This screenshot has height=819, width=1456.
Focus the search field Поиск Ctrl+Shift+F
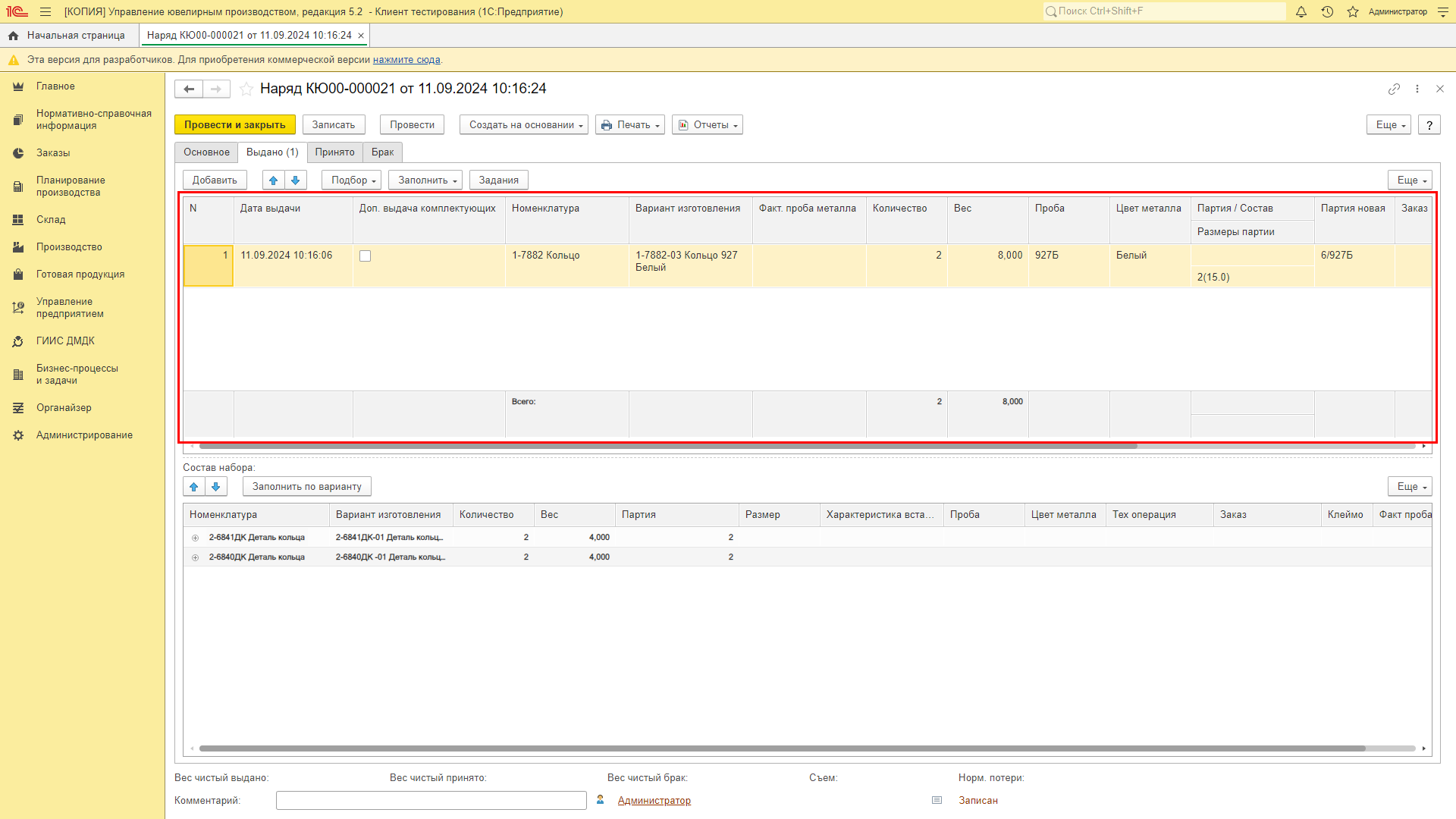pyautogui.click(x=1164, y=11)
